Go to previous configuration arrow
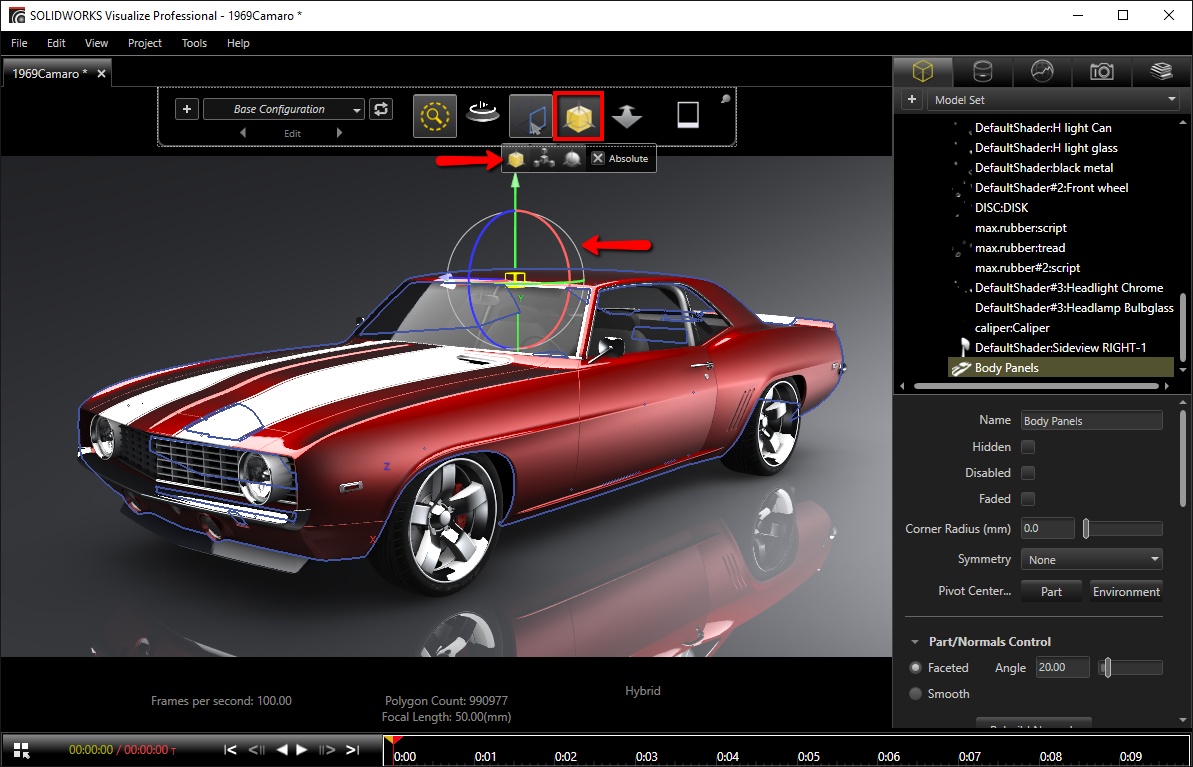 [243, 132]
